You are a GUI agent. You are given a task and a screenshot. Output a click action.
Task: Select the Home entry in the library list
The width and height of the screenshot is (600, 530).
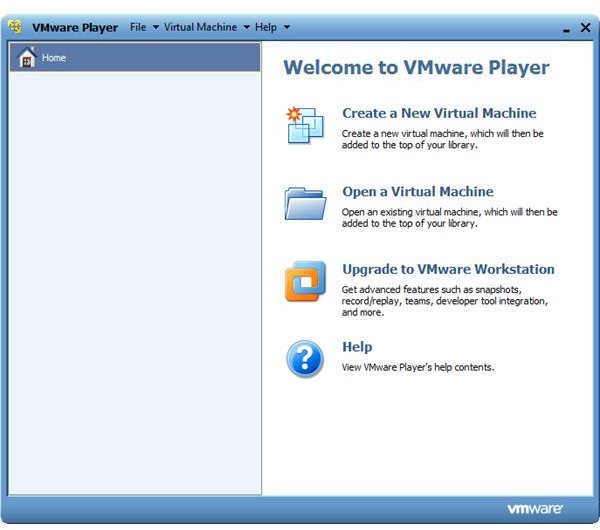tap(135, 57)
